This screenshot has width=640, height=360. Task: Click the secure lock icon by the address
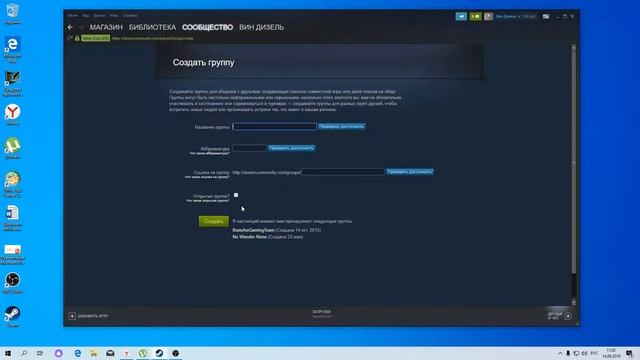[x=77, y=38]
